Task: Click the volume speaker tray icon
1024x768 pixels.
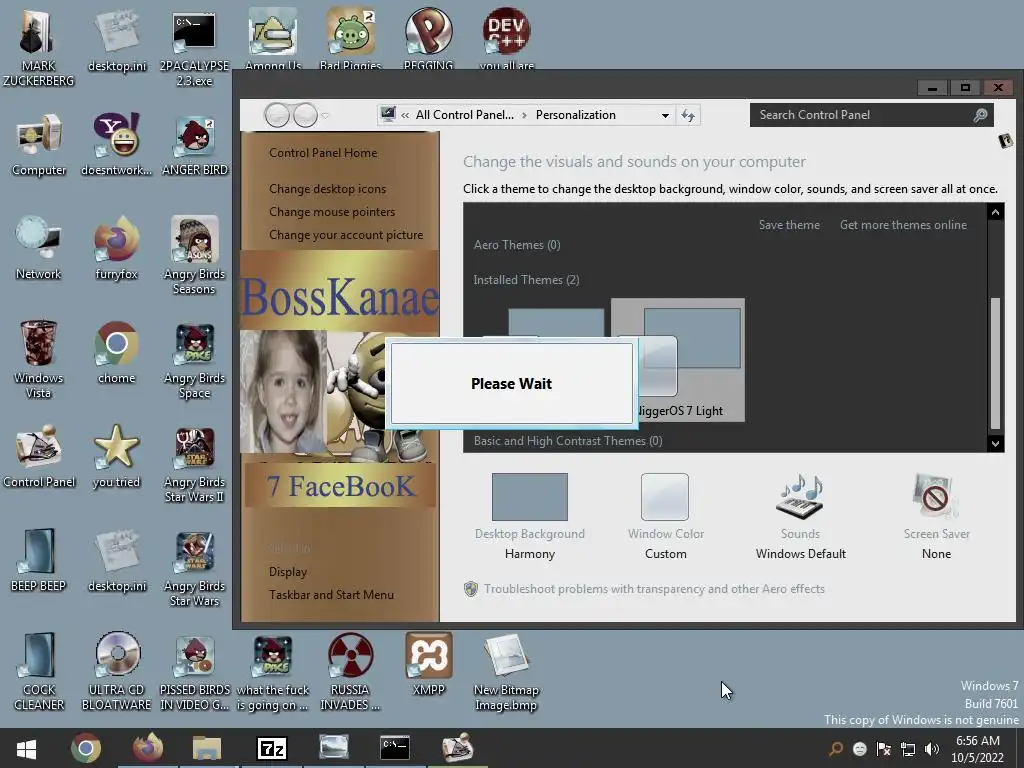Action: 931,749
